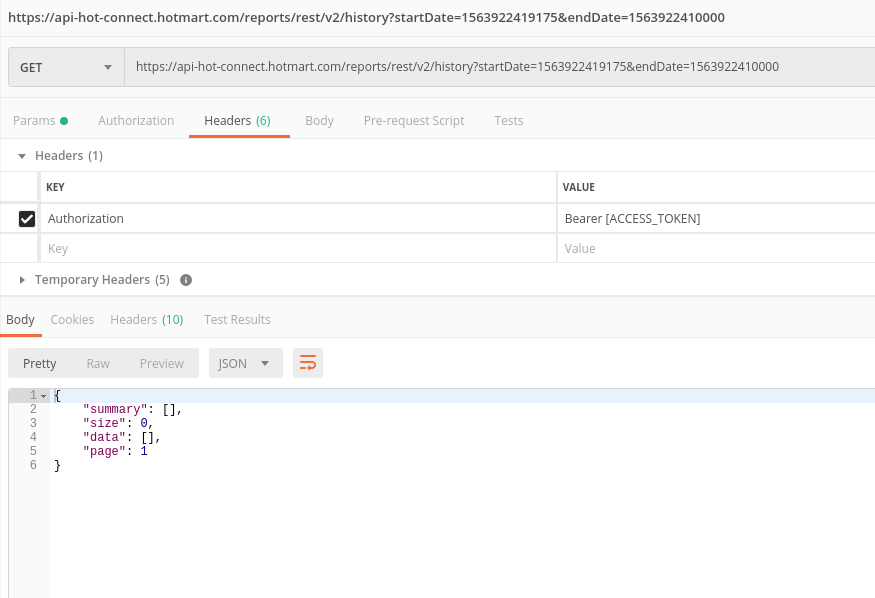The image size is (875, 598).
Task: Select the request Body tab
Action: click(319, 121)
